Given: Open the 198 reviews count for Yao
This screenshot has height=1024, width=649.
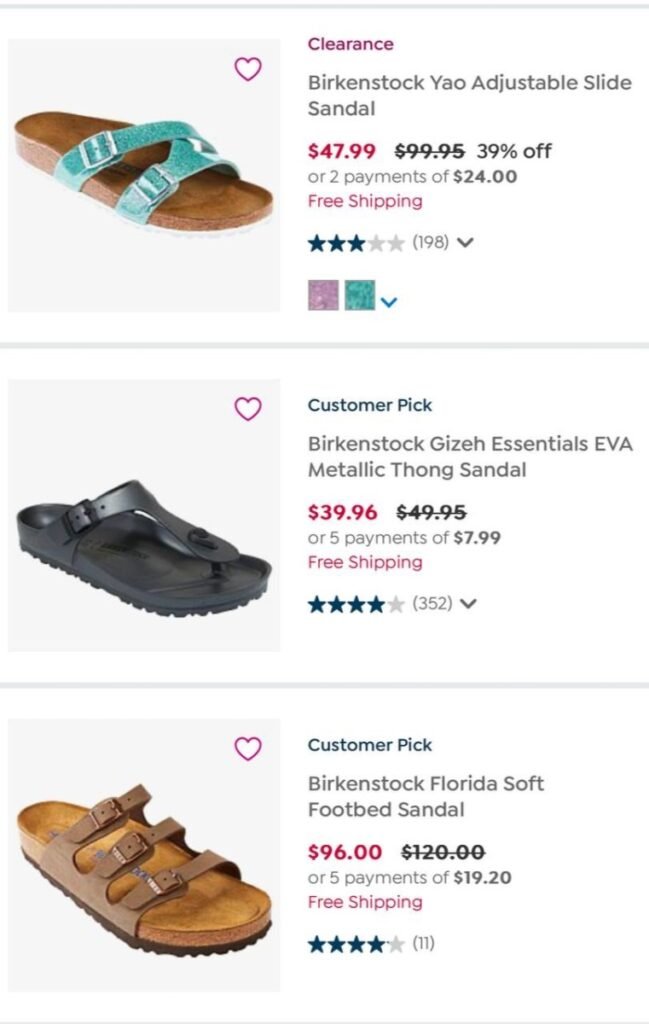Looking at the screenshot, I should pyautogui.click(x=431, y=242).
